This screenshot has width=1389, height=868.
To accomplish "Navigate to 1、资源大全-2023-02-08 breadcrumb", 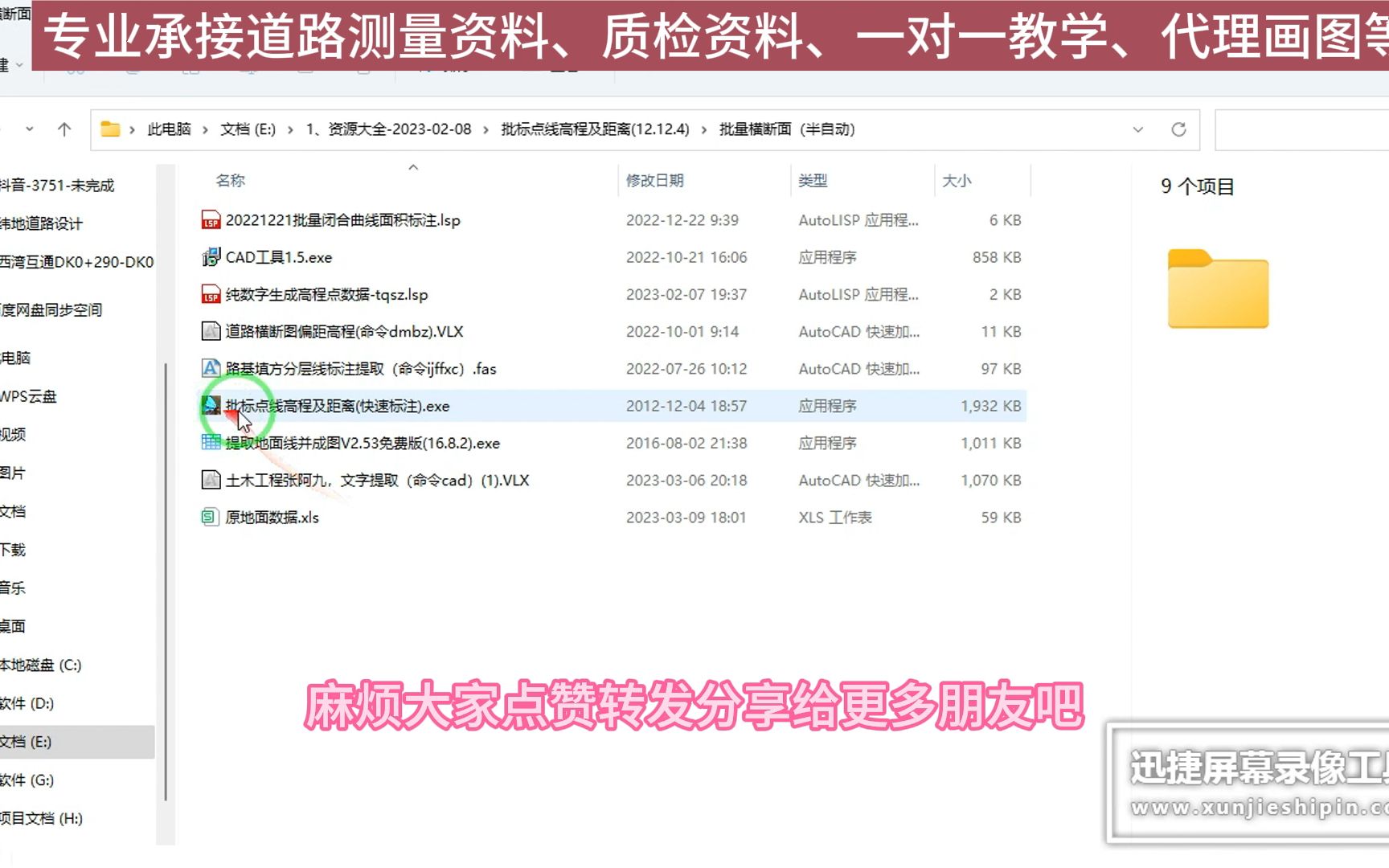I will (388, 129).
